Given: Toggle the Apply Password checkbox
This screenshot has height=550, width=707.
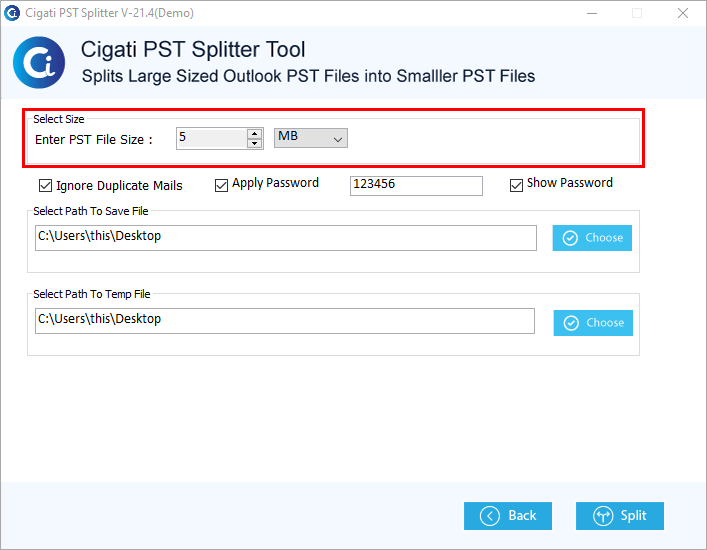Looking at the screenshot, I should click(221, 185).
